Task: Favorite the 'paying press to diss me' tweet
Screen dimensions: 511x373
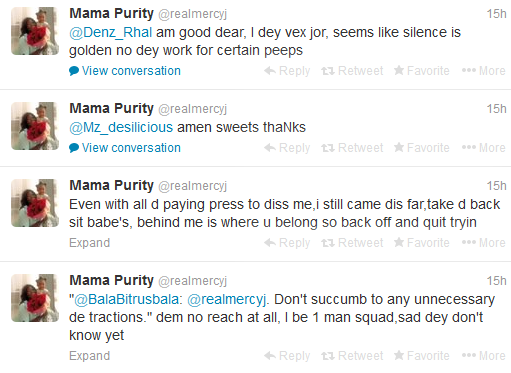Action: [x=421, y=243]
